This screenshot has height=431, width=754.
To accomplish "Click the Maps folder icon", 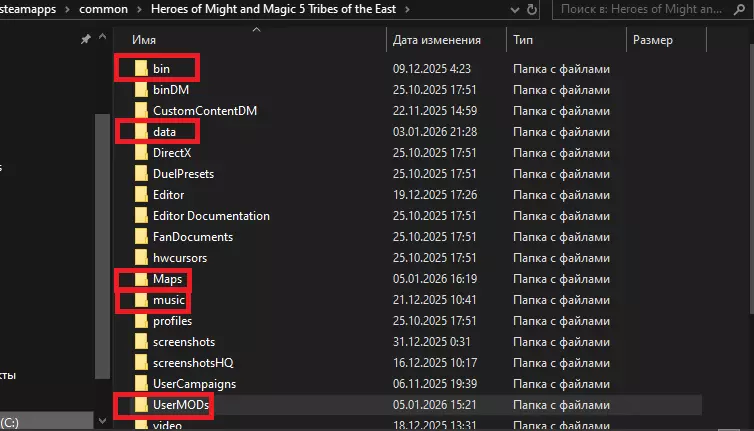I will [x=140, y=279].
